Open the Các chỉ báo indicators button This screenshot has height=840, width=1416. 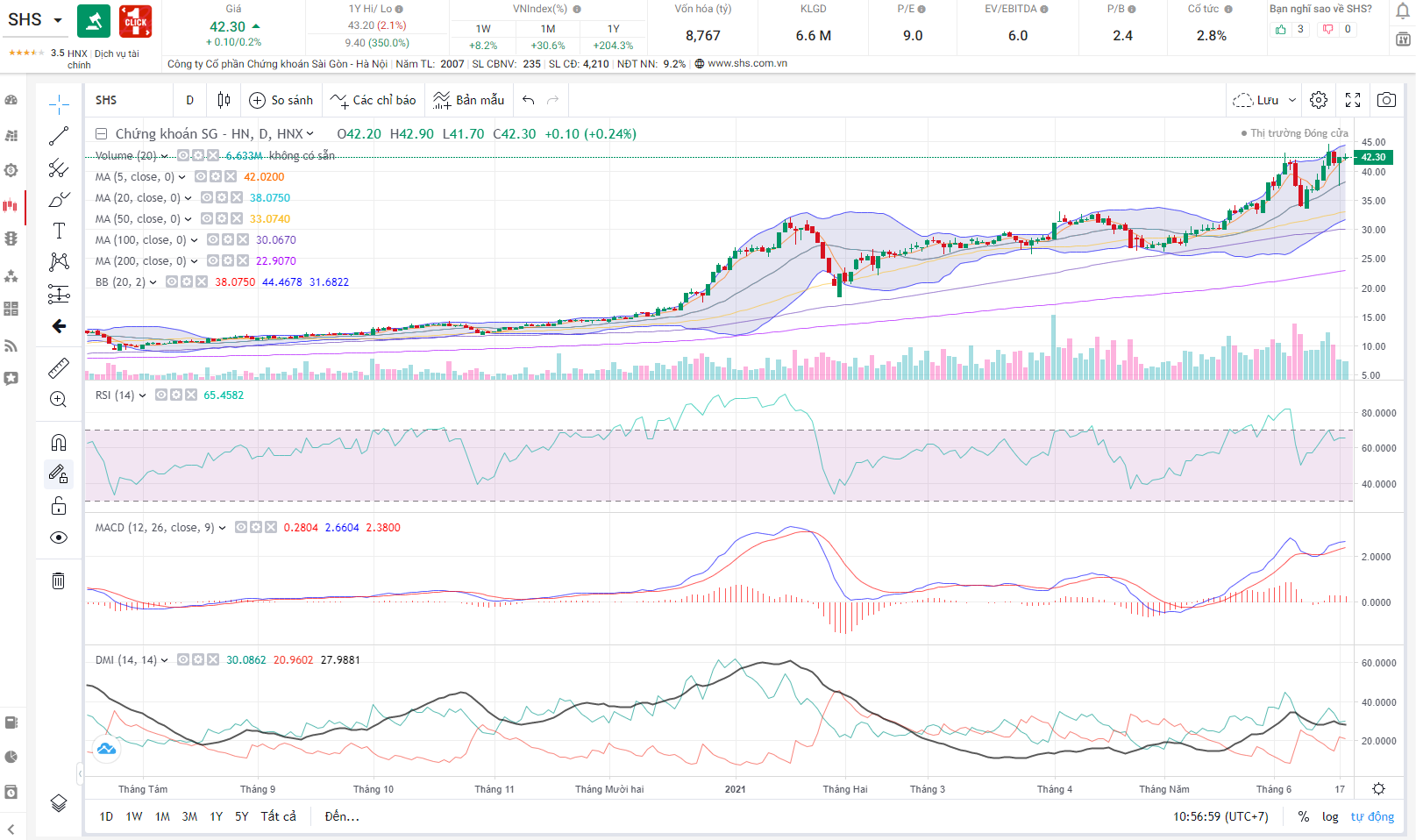pos(374,100)
